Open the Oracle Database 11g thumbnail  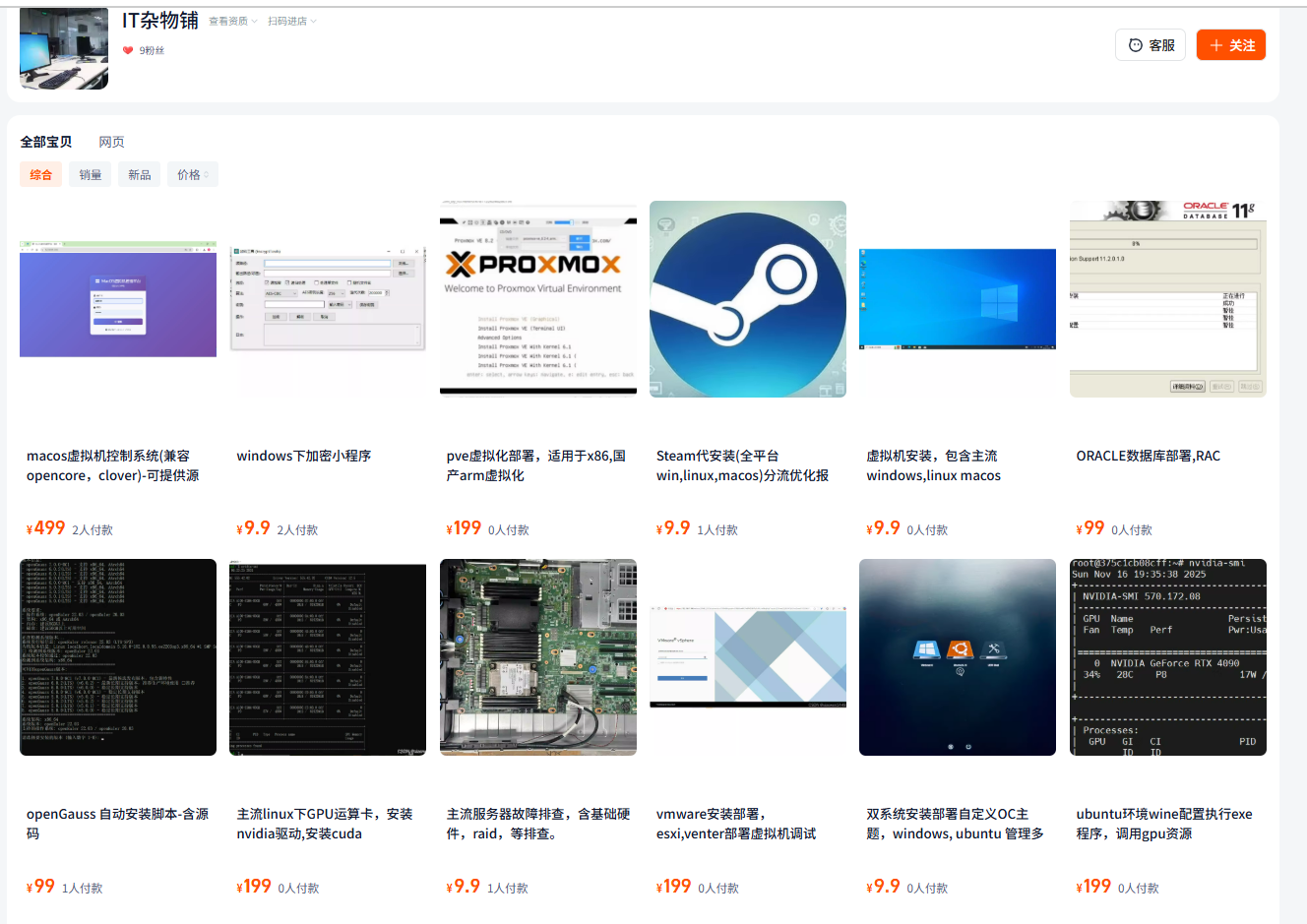click(1168, 299)
